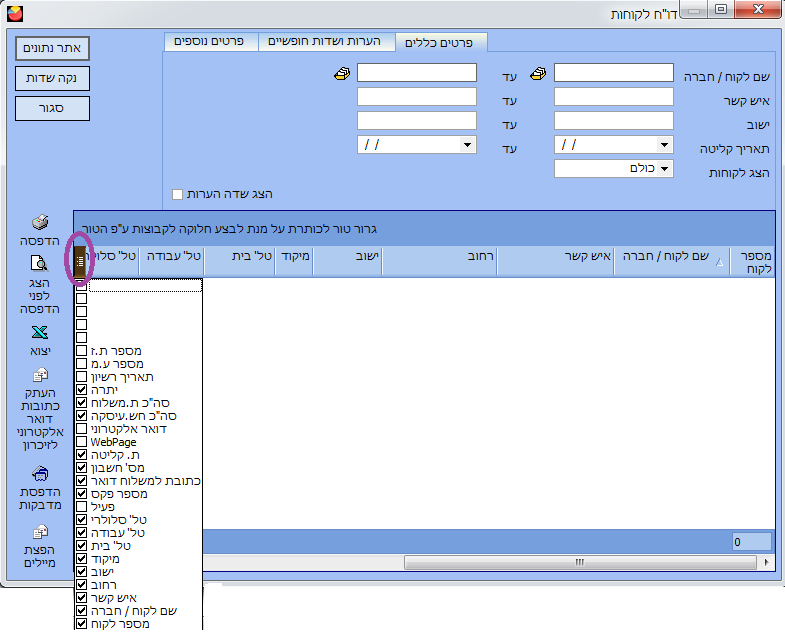Viewport: 785px width, 638px height.
Task: Click lookup icon beside first שם לקוח / חברה field
Action: pyautogui.click(x=538, y=74)
